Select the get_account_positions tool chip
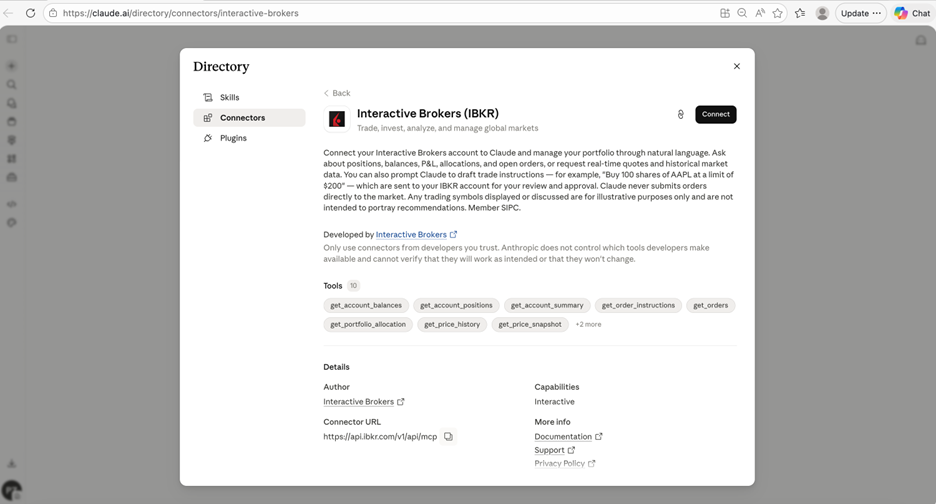The width and height of the screenshot is (936, 504). [x=456, y=305]
